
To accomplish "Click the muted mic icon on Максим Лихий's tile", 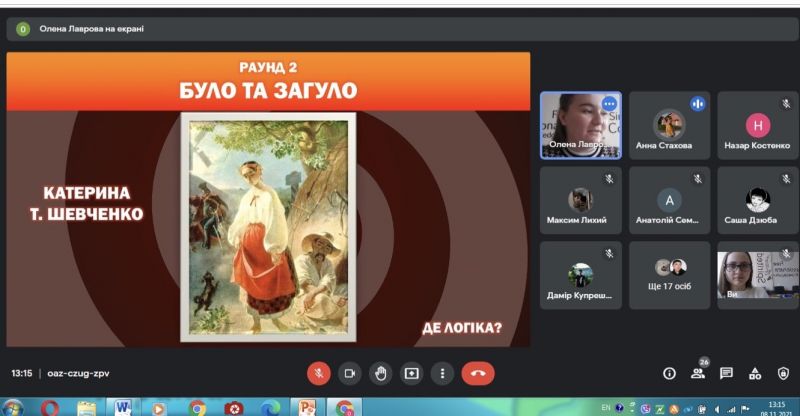I will 609,179.
